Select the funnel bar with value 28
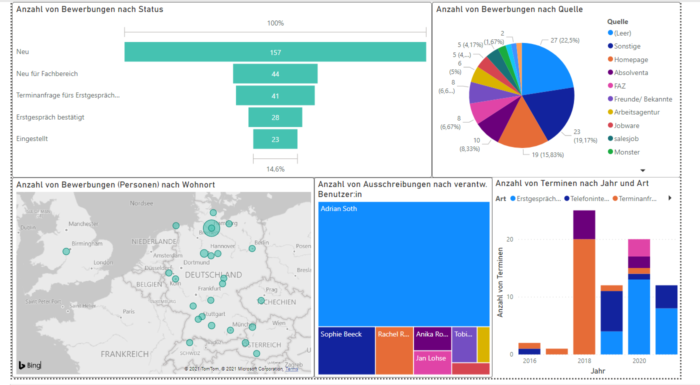The image size is (700, 385). tap(275, 117)
